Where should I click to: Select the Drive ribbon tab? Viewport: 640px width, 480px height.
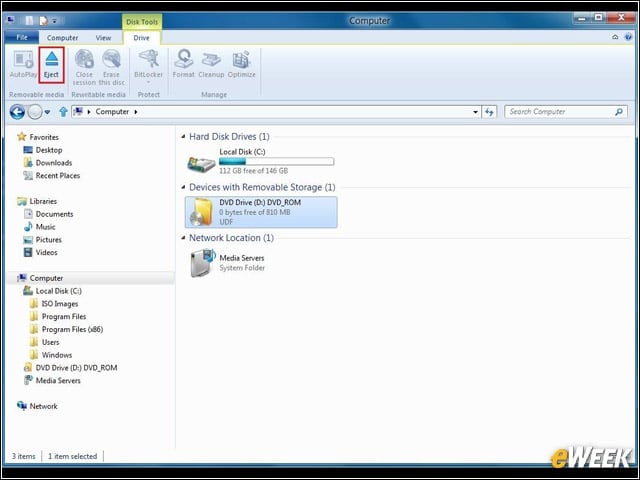point(141,38)
